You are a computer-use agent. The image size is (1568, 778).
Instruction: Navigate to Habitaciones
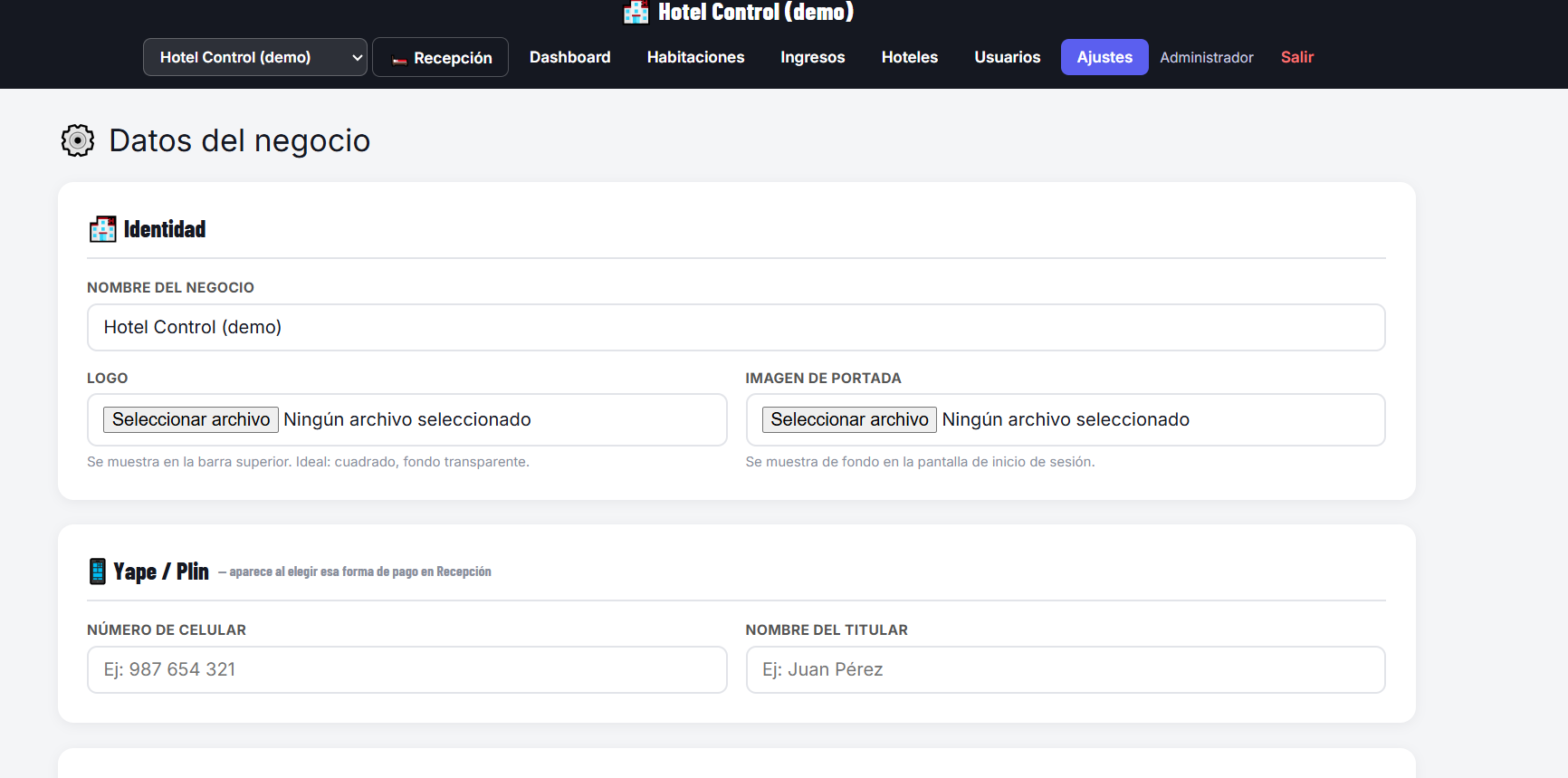click(x=696, y=57)
